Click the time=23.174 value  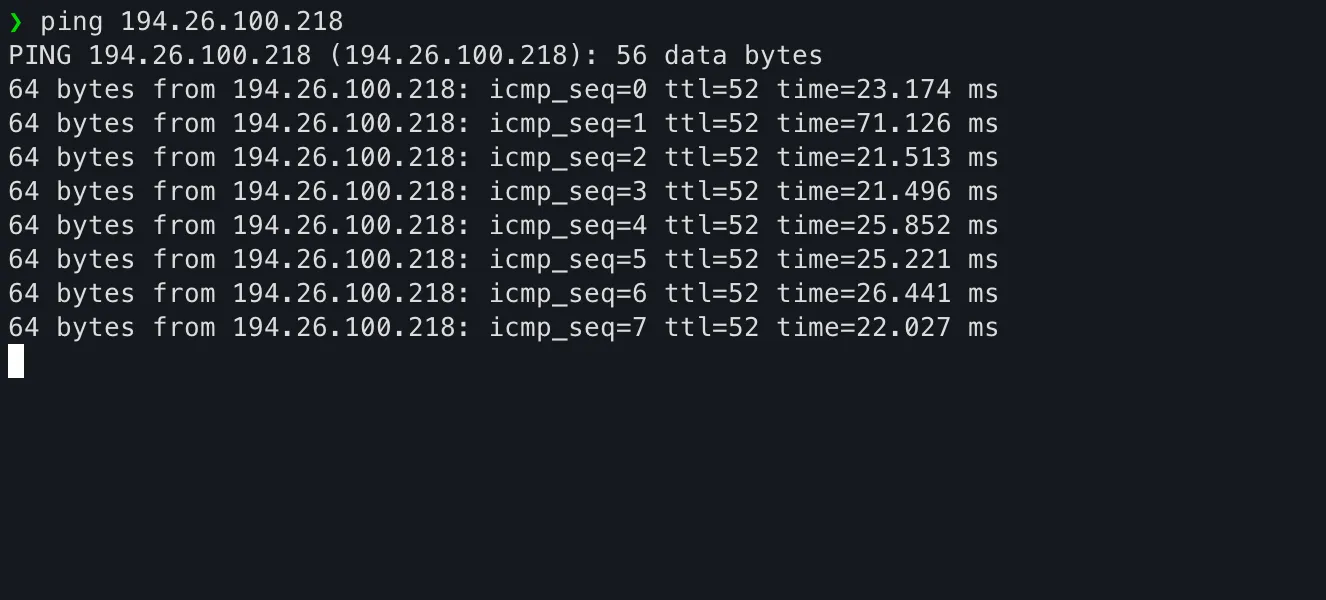coord(864,90)
